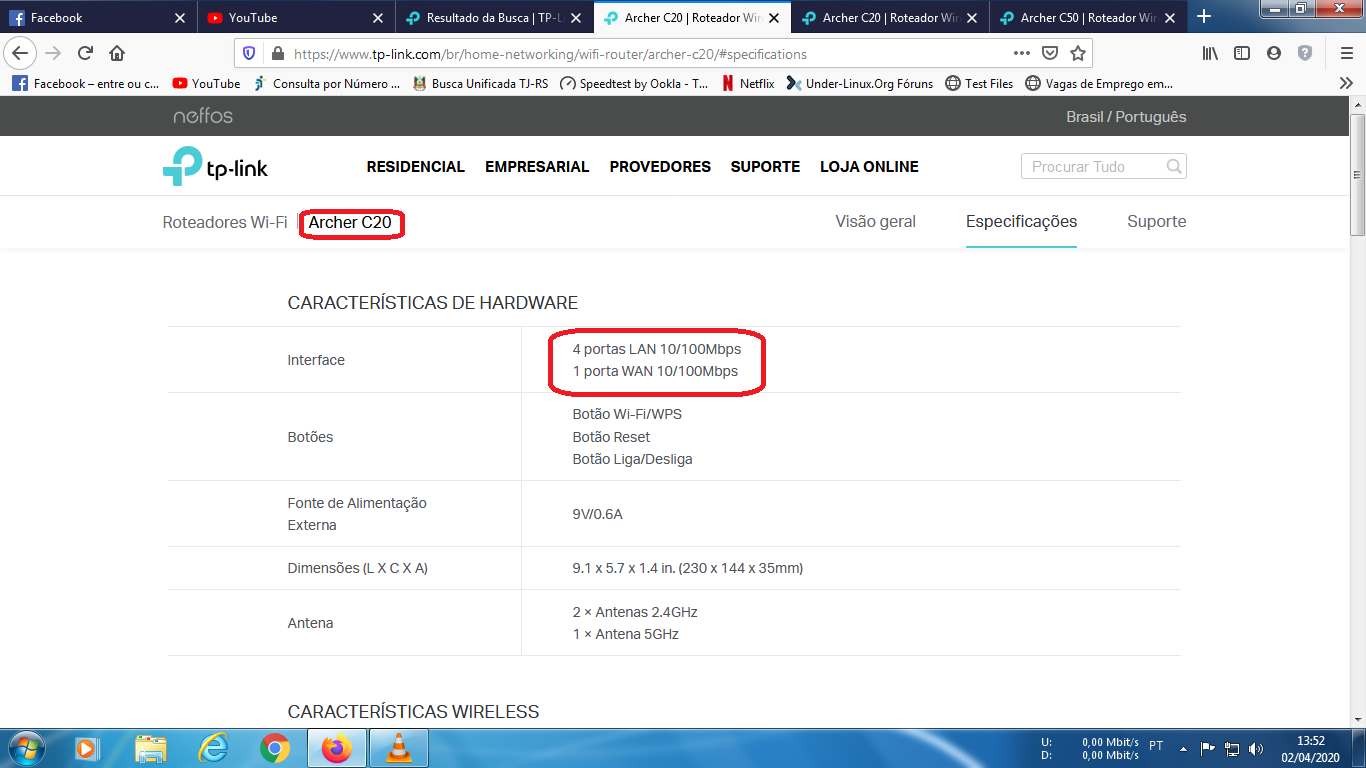Open the Library toolbar icon
1366x768 pixels.
tap(1211, 53)
